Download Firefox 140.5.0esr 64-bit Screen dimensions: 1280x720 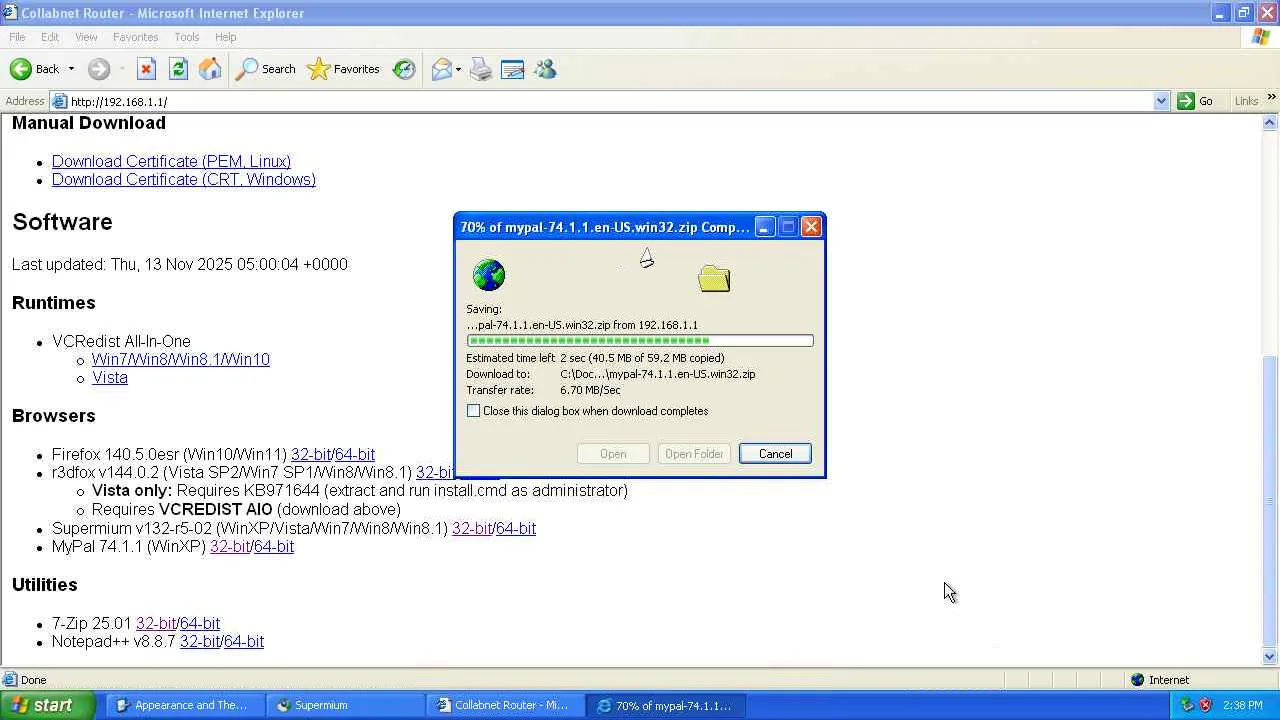(x=355, y=455)
